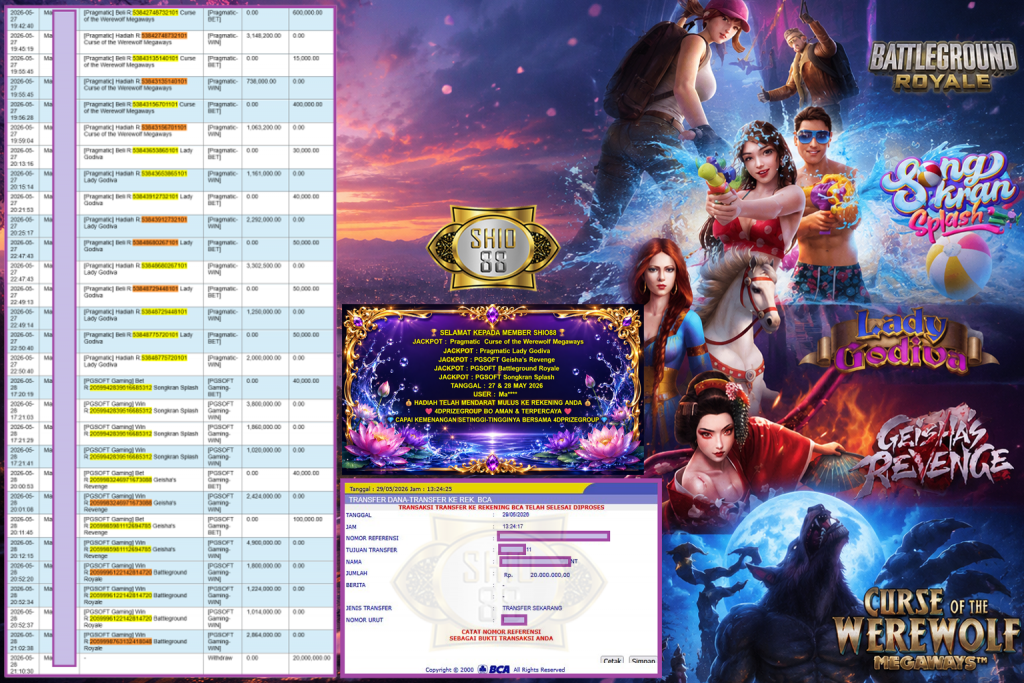
Task: Click the Songkran Splash game logo
Action: 948,195
